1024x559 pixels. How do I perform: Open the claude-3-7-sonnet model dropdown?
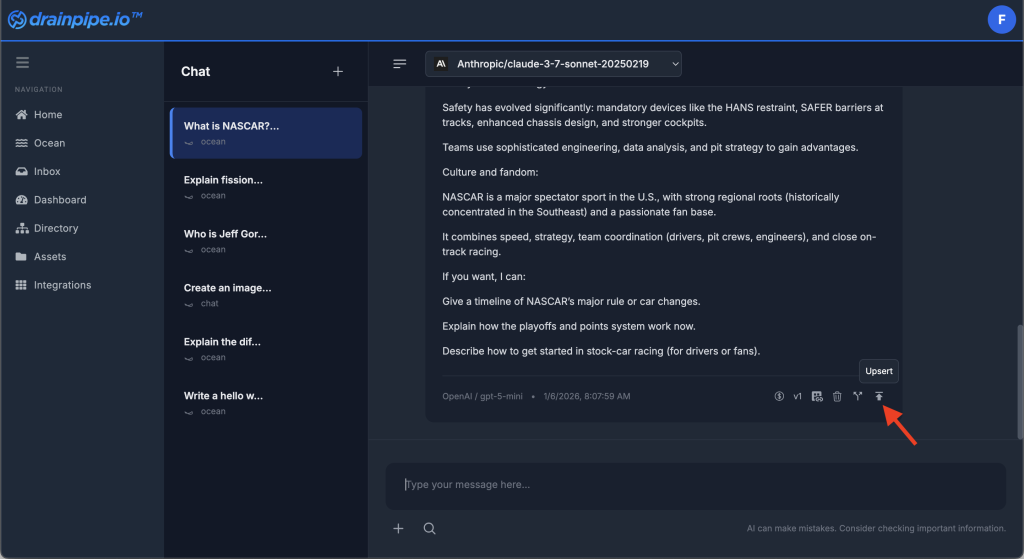(x=553, y=64)
